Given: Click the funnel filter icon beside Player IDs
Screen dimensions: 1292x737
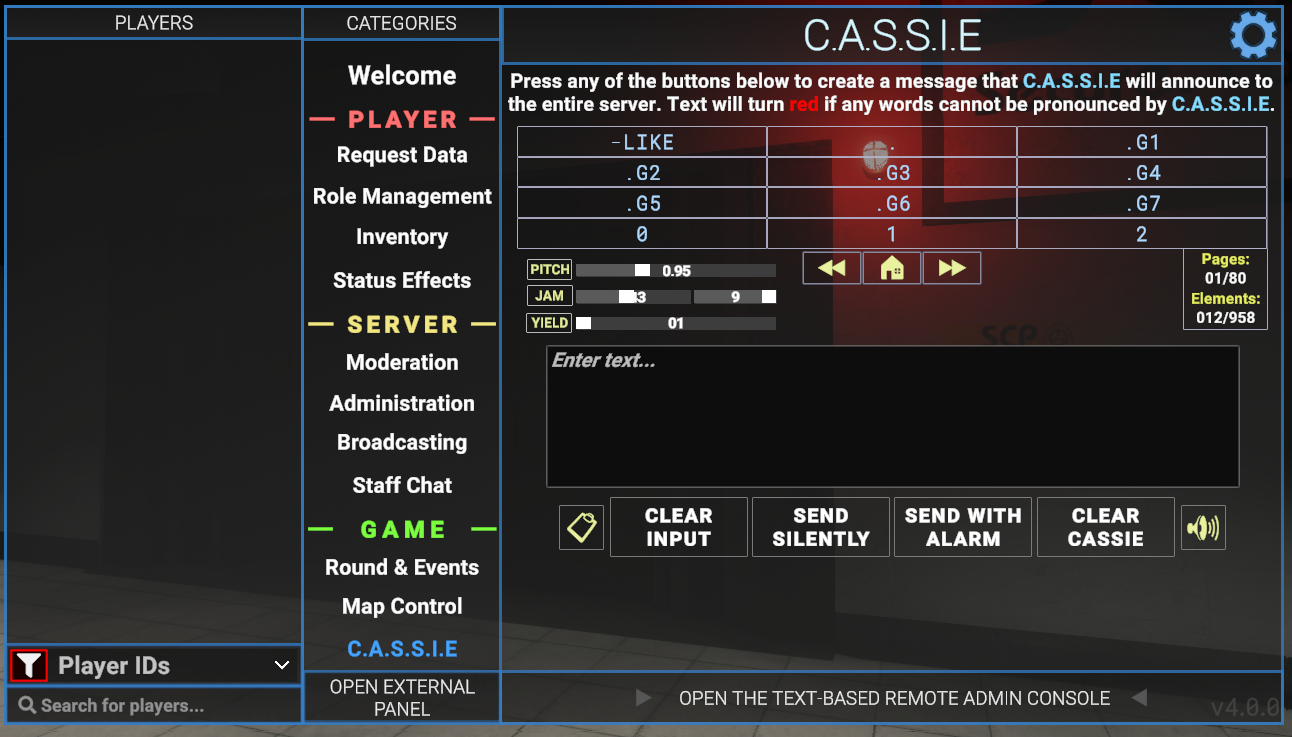Looking at the screenshot, I should tap(29, 665).
